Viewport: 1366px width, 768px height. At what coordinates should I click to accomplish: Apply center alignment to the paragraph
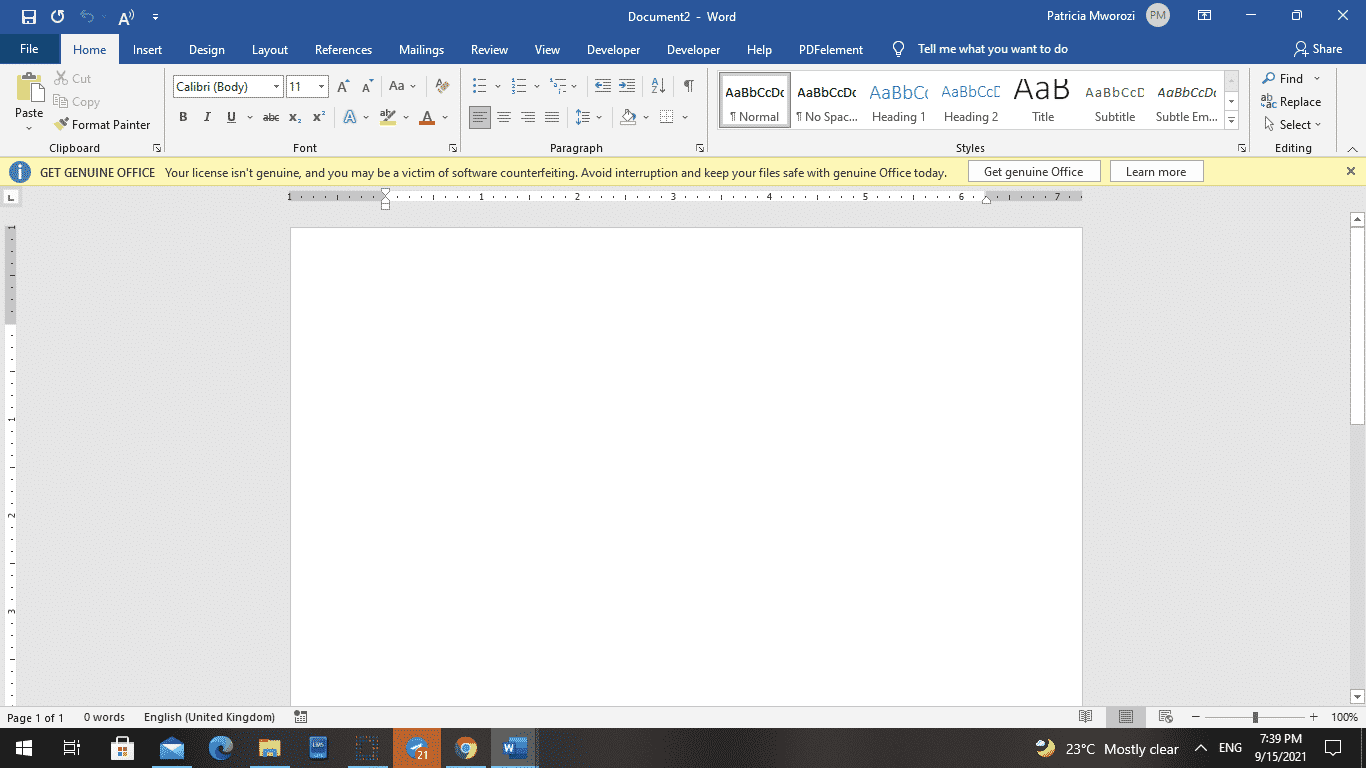click(x=504, y=117)
